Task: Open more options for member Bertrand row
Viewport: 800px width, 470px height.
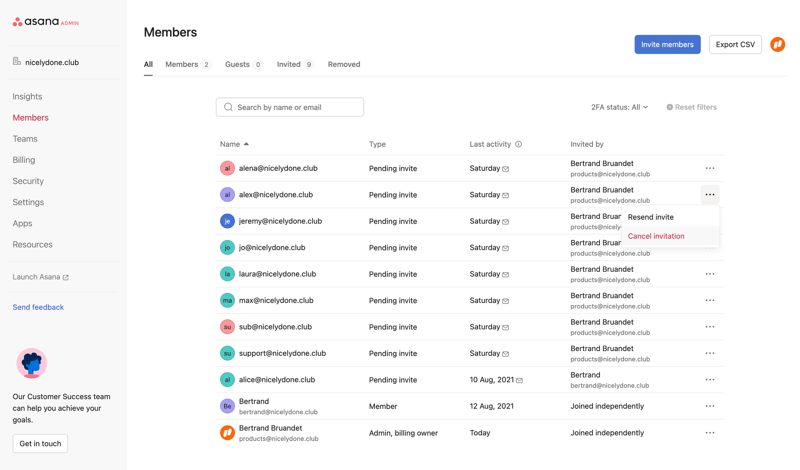Action: [710, 406]
